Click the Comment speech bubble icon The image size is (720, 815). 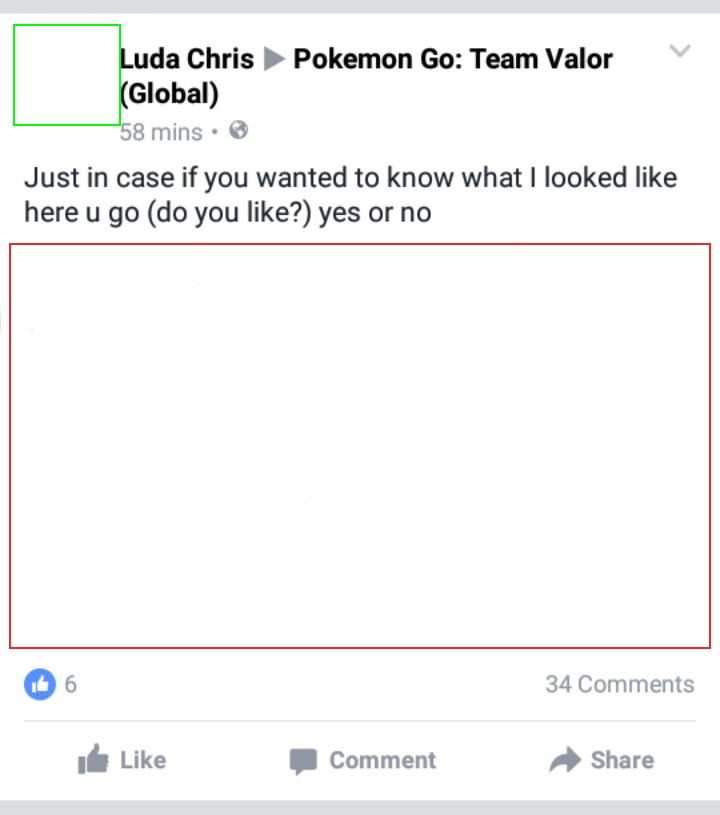[303, 761]
